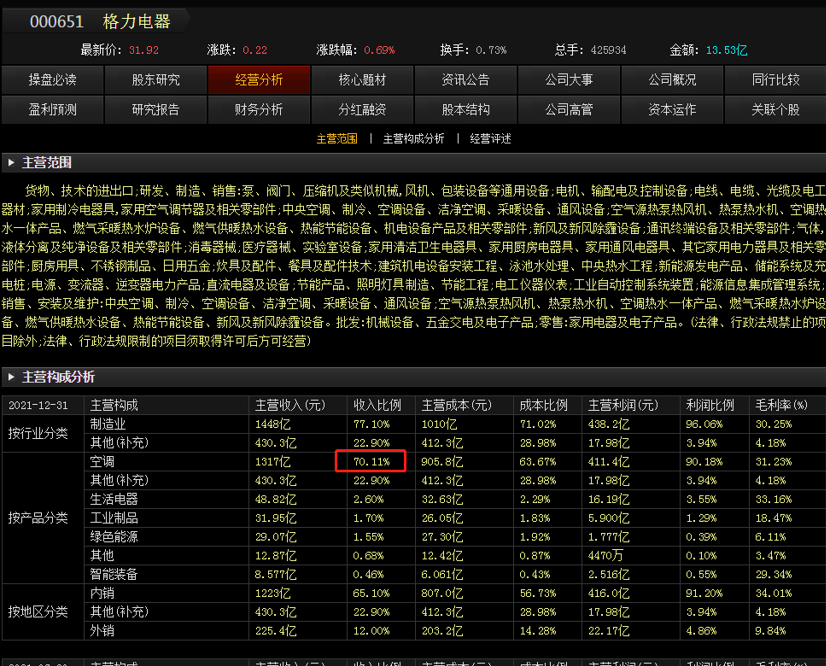Click the highlighted 主营范围 link
826x666 pixels.
340,139
